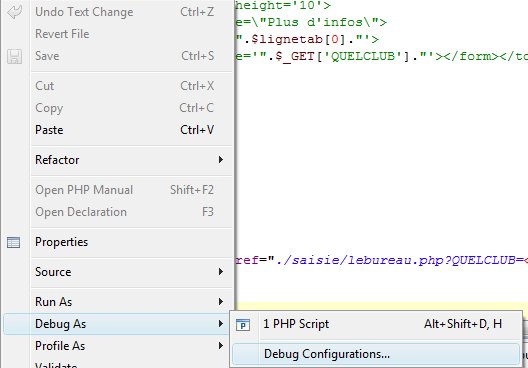Viewport: 528px width, 368px height.
Task: Choose Debug Configurations... entry
Action: click(375, 354)
